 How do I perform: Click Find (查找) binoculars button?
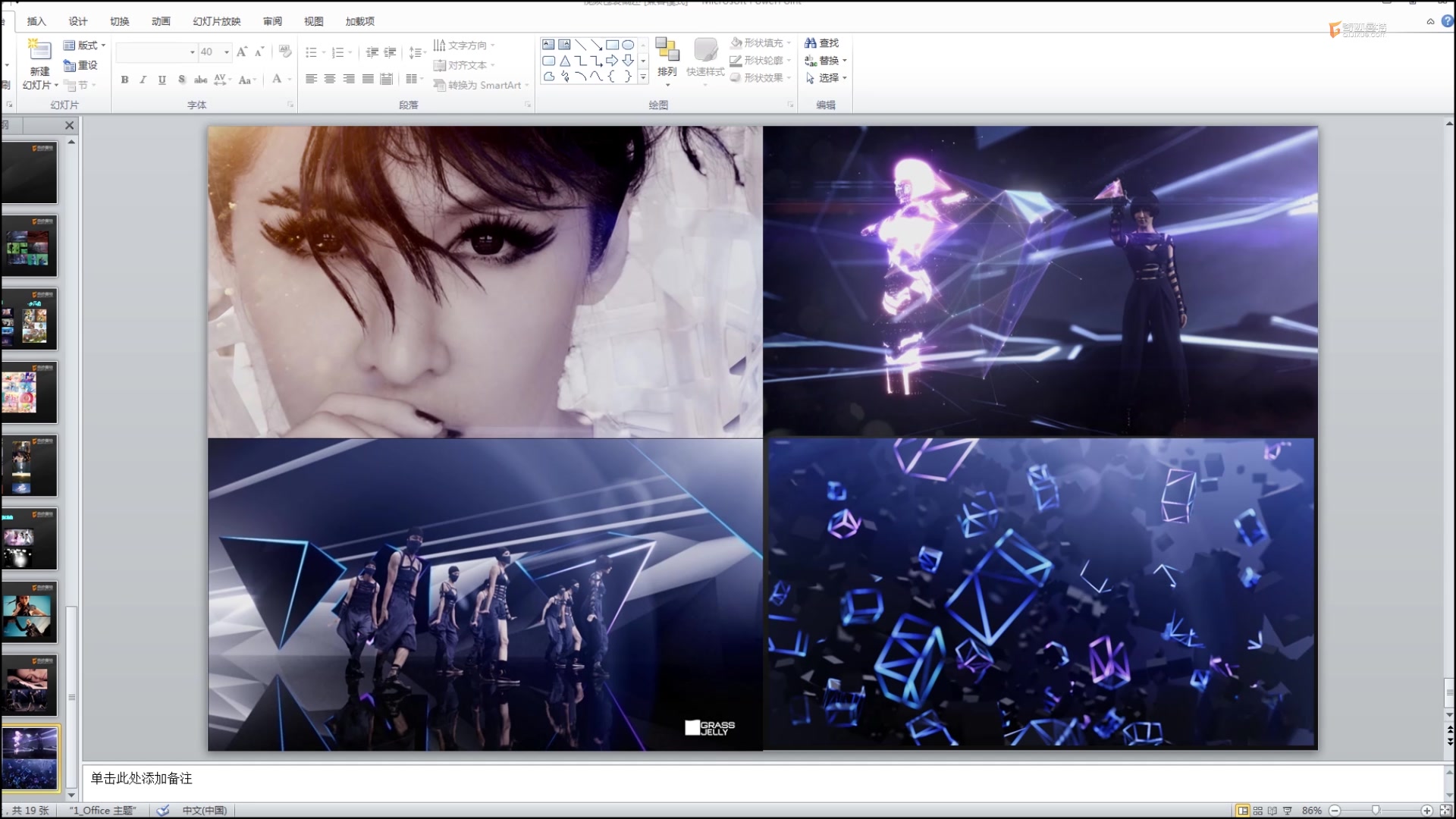[821, 43]
